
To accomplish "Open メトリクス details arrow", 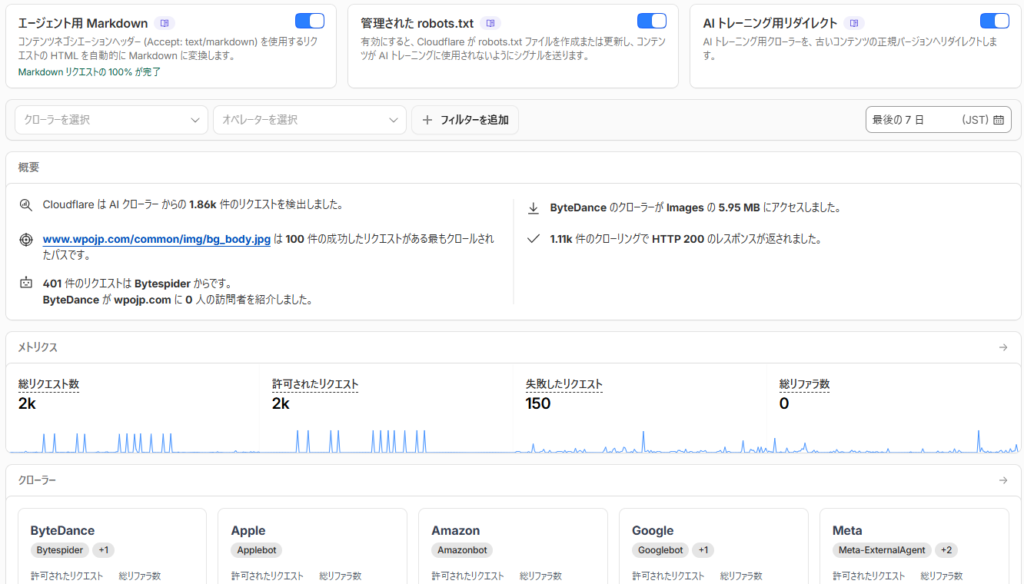I will (x=1003, y=348).
